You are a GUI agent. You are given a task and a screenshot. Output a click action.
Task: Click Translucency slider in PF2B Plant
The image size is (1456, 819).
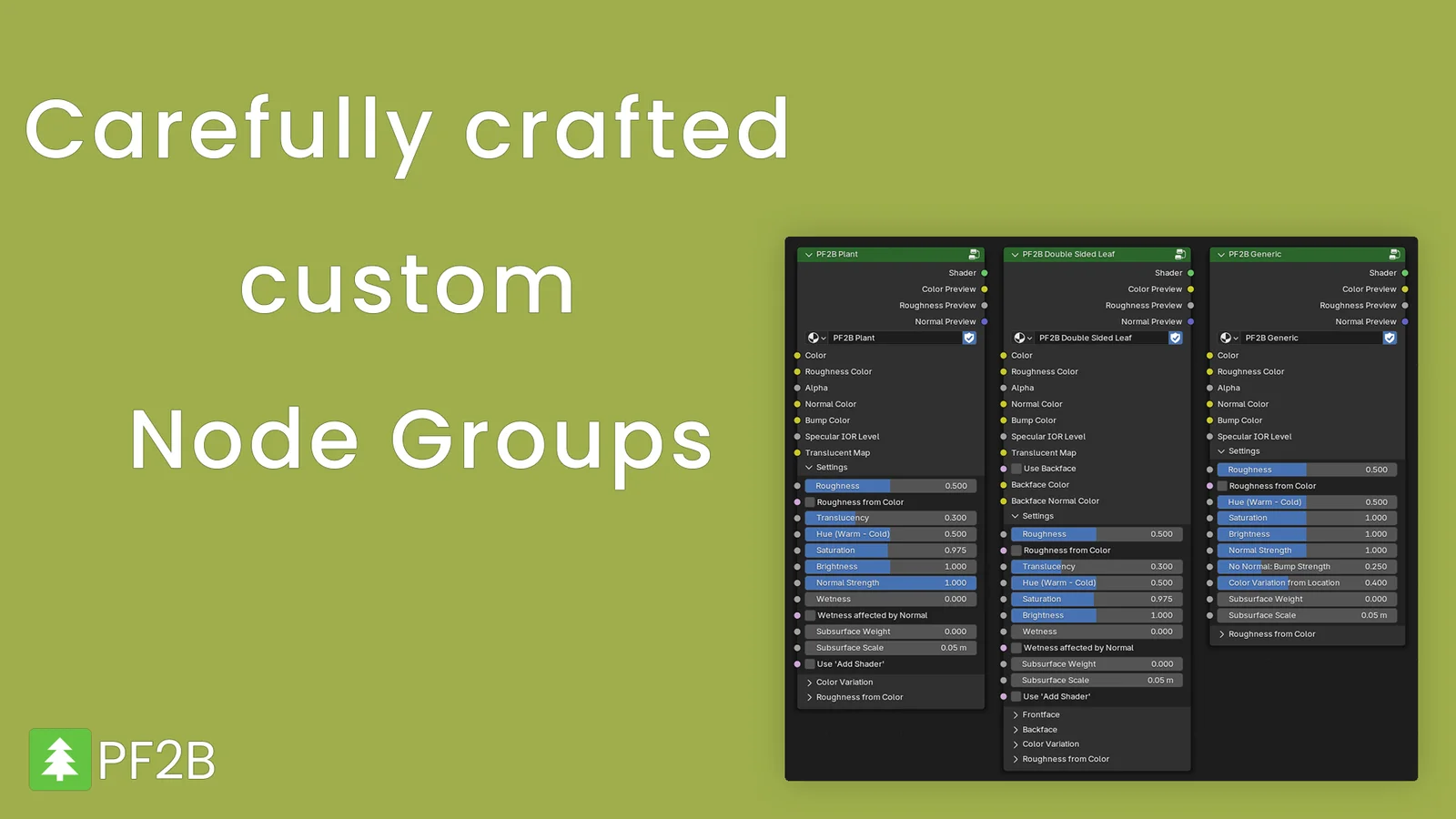coord(890,518)
